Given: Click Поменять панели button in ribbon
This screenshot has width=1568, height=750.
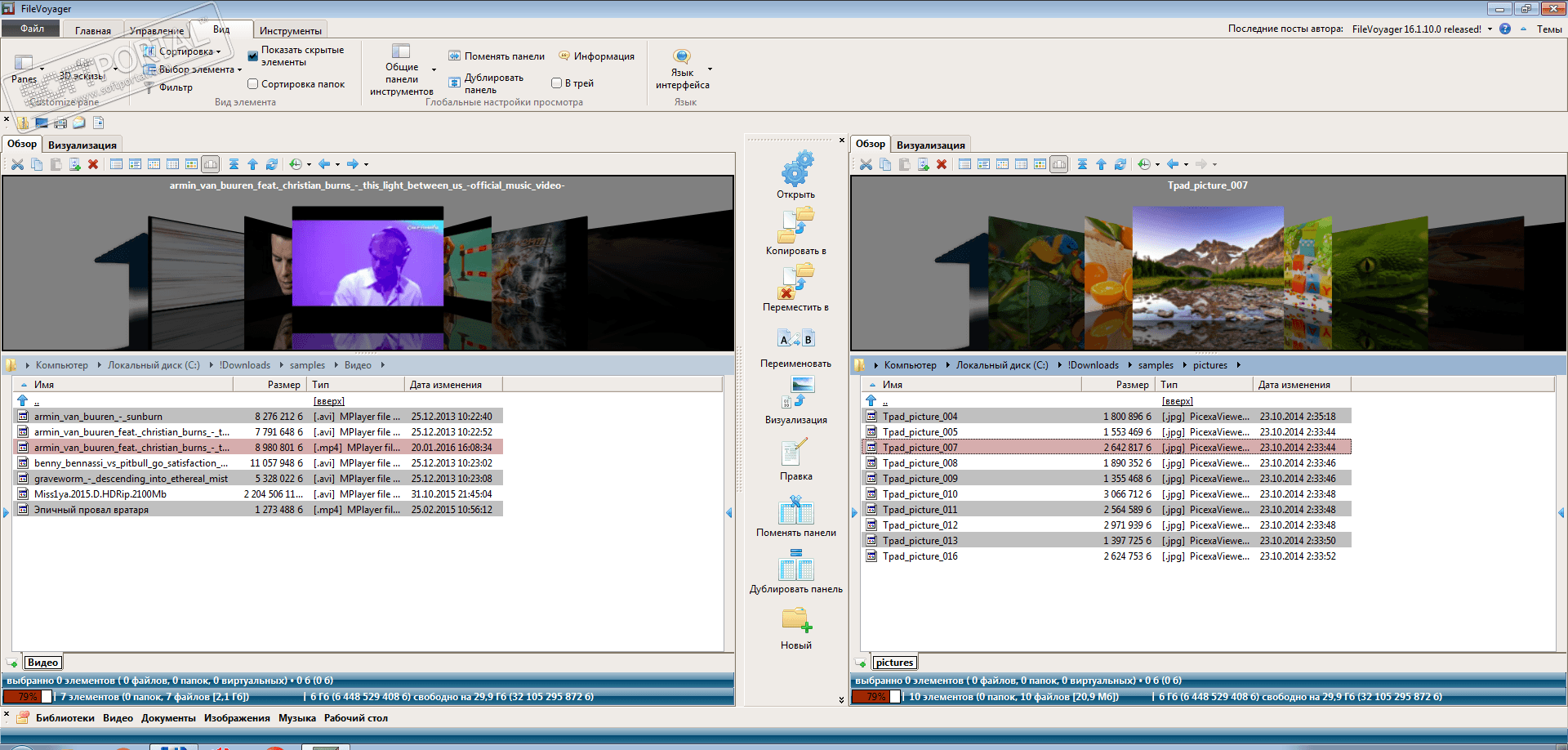Looking at the screenshot, I should pos(497,56).
